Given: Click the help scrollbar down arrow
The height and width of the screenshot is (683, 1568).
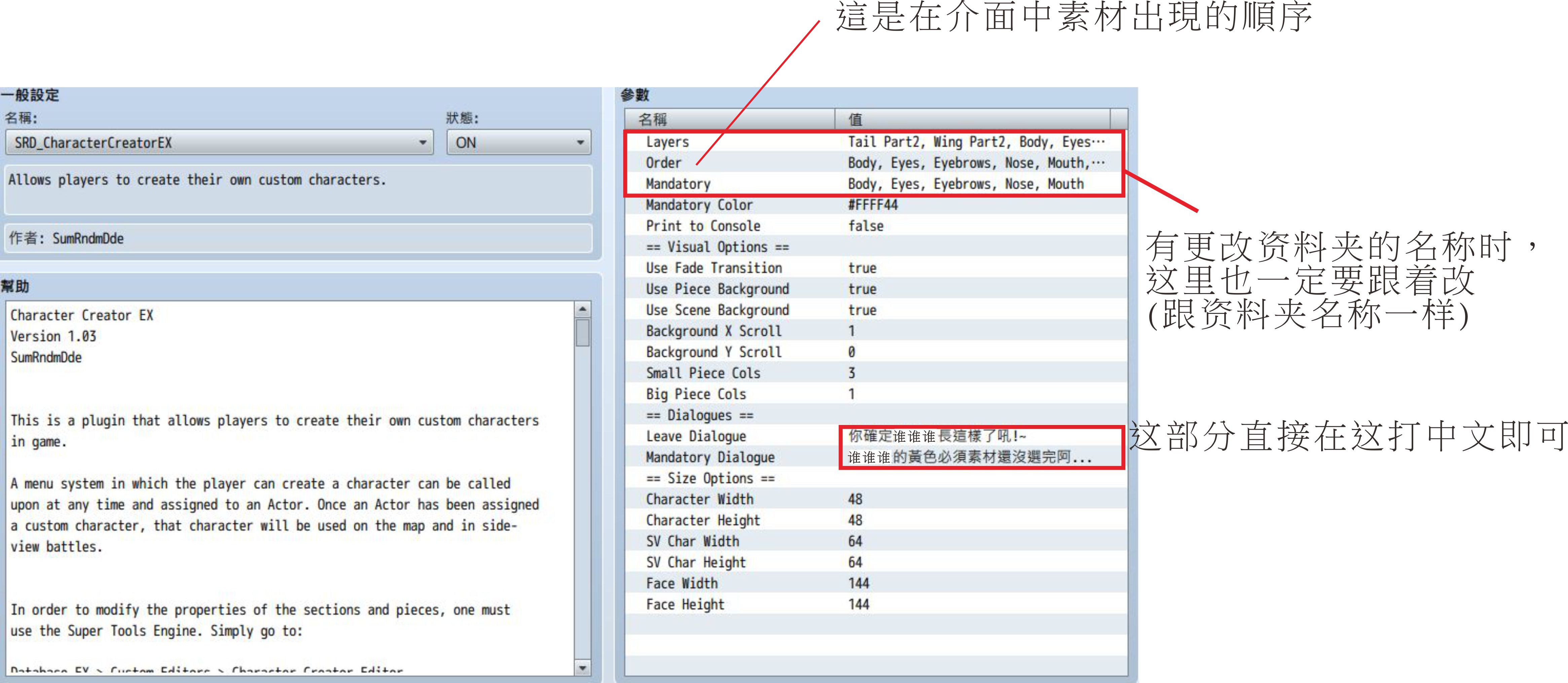Looking at the screenshot, I should pos(583,668).
